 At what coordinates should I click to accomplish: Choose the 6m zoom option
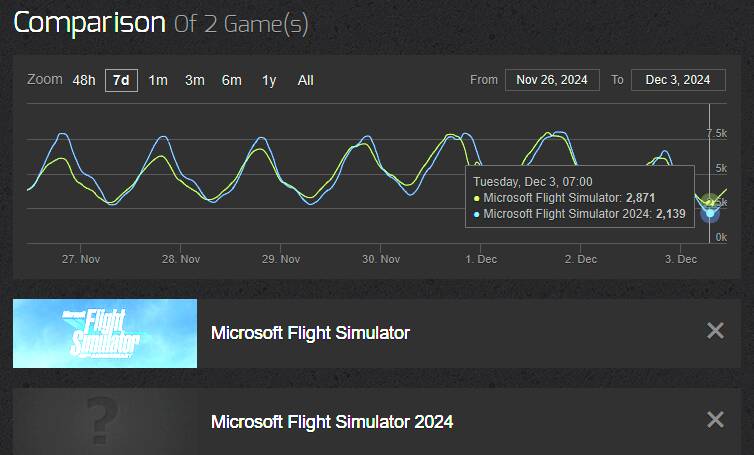point(231,80)
